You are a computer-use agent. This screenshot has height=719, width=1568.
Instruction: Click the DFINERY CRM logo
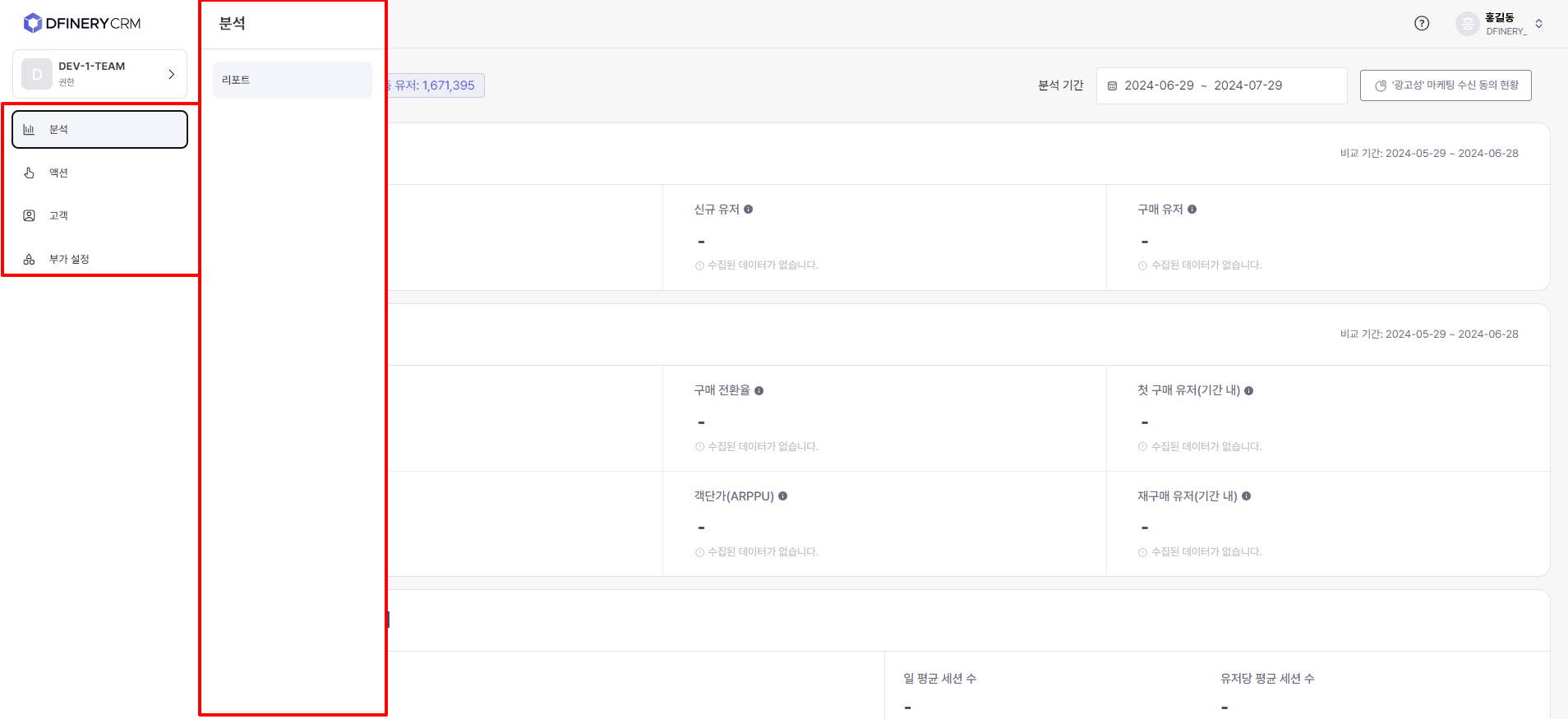[82, 23]
